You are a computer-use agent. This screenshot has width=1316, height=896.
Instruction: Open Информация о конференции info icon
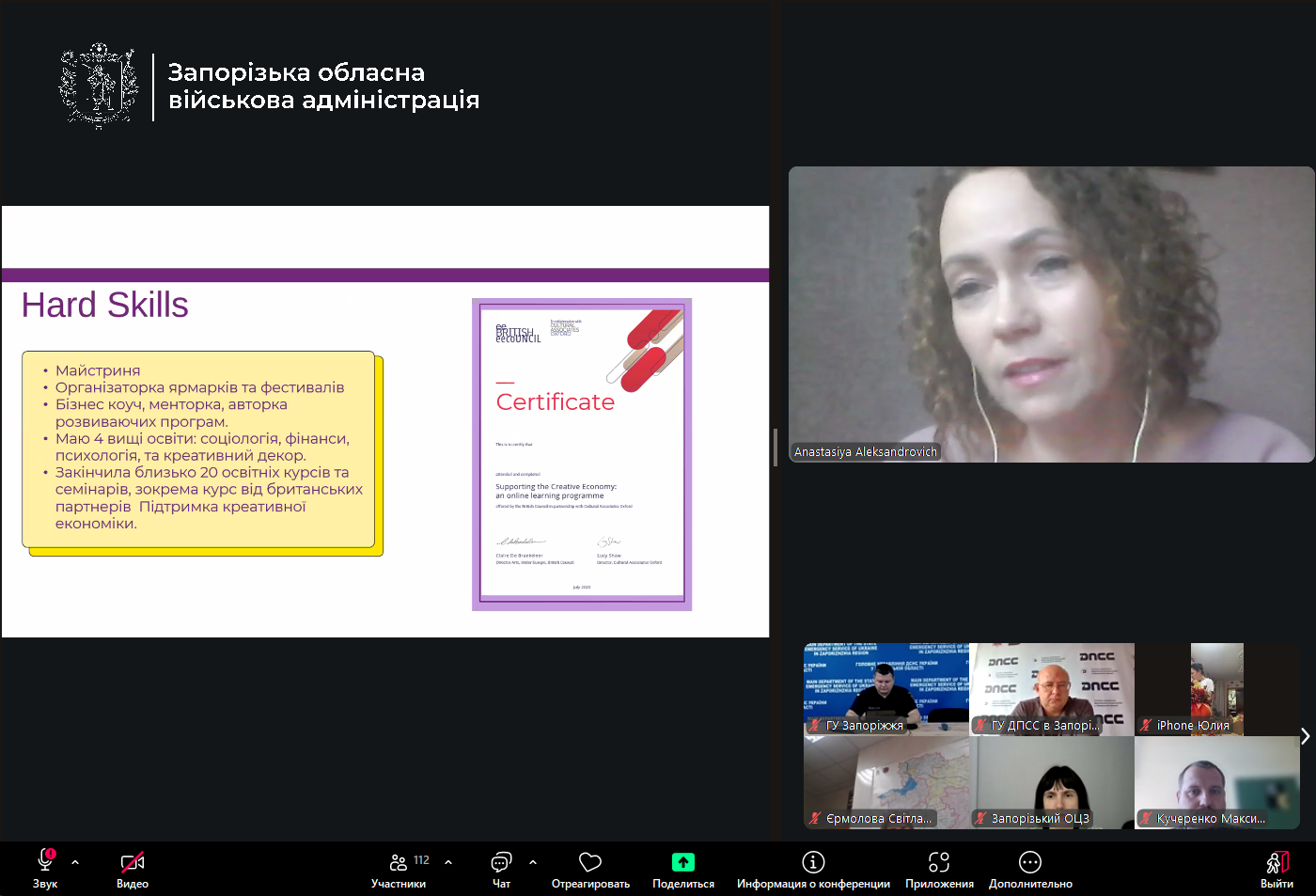point(813,862)
